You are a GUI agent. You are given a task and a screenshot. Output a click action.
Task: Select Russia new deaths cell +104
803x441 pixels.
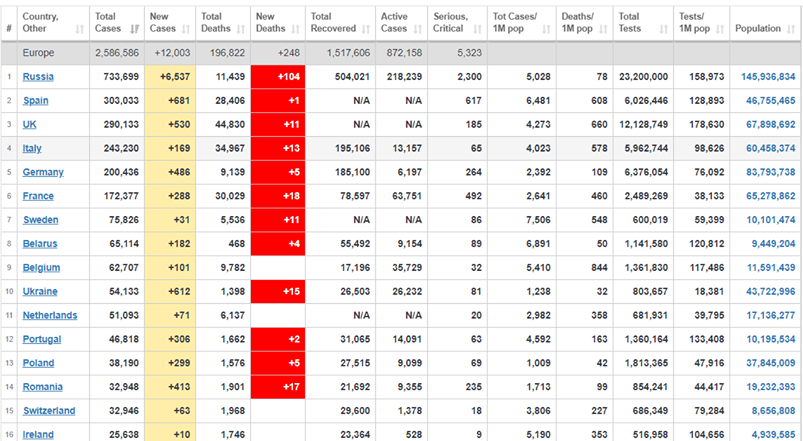278,77
